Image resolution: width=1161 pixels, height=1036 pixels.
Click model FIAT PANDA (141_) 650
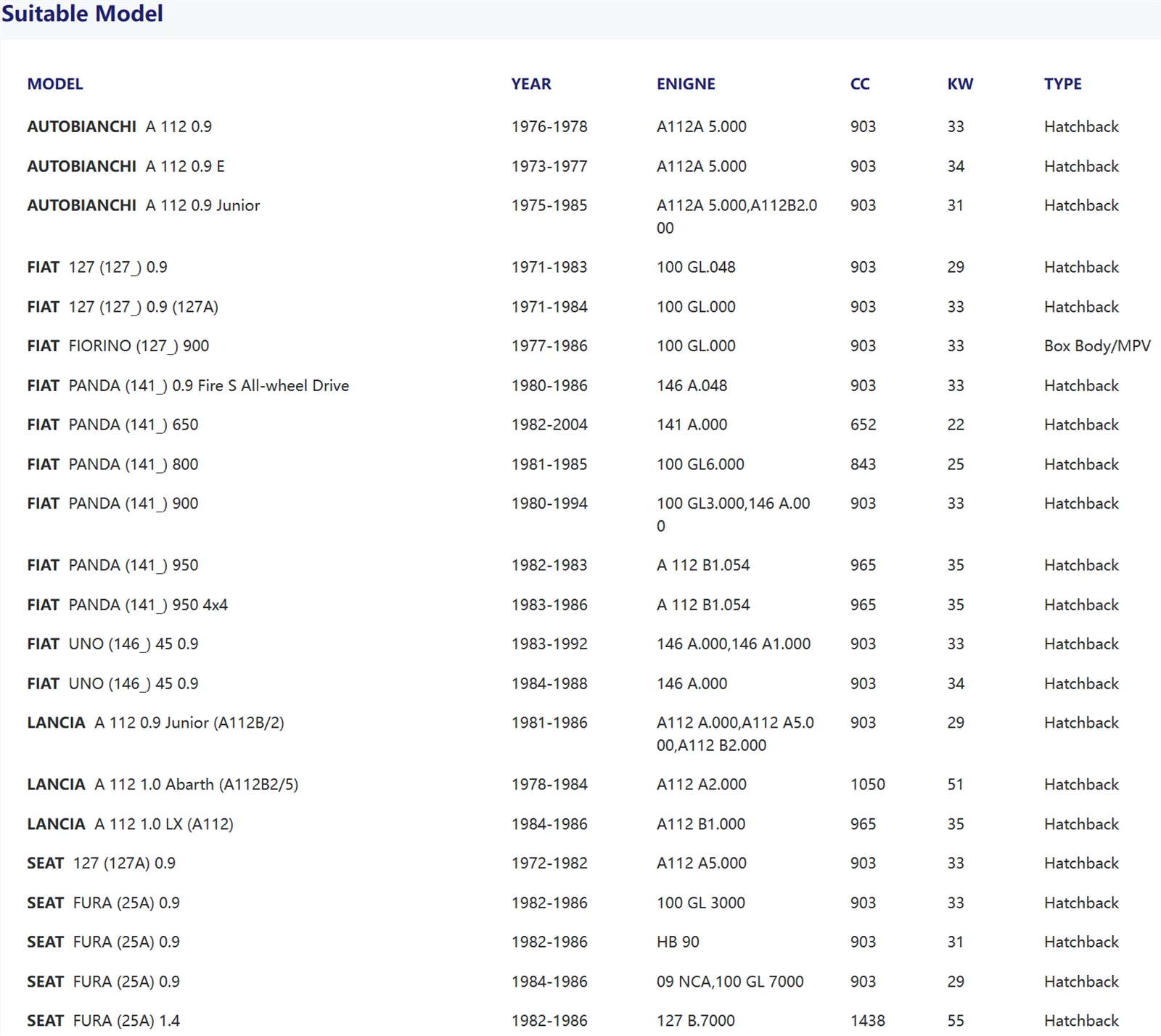tap(112, 425)
